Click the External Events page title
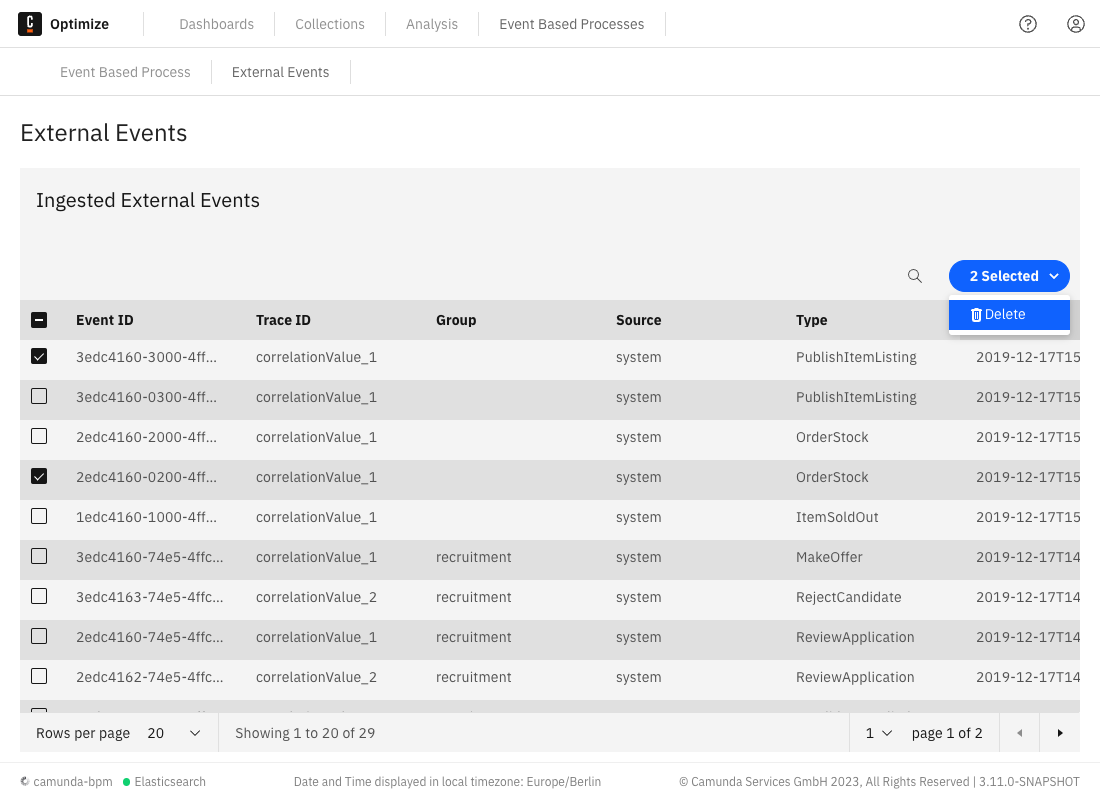 coord(104,133)
